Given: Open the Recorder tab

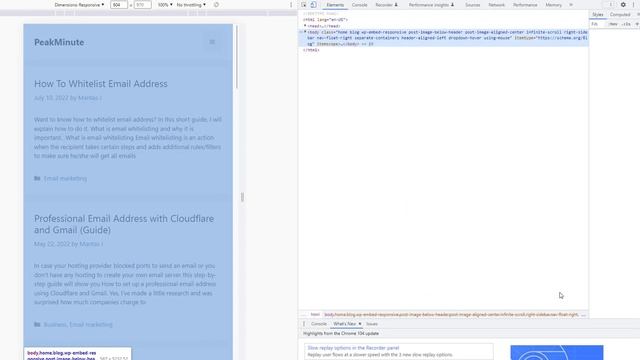Looking at the screenshot, I should tap(386, 5).
